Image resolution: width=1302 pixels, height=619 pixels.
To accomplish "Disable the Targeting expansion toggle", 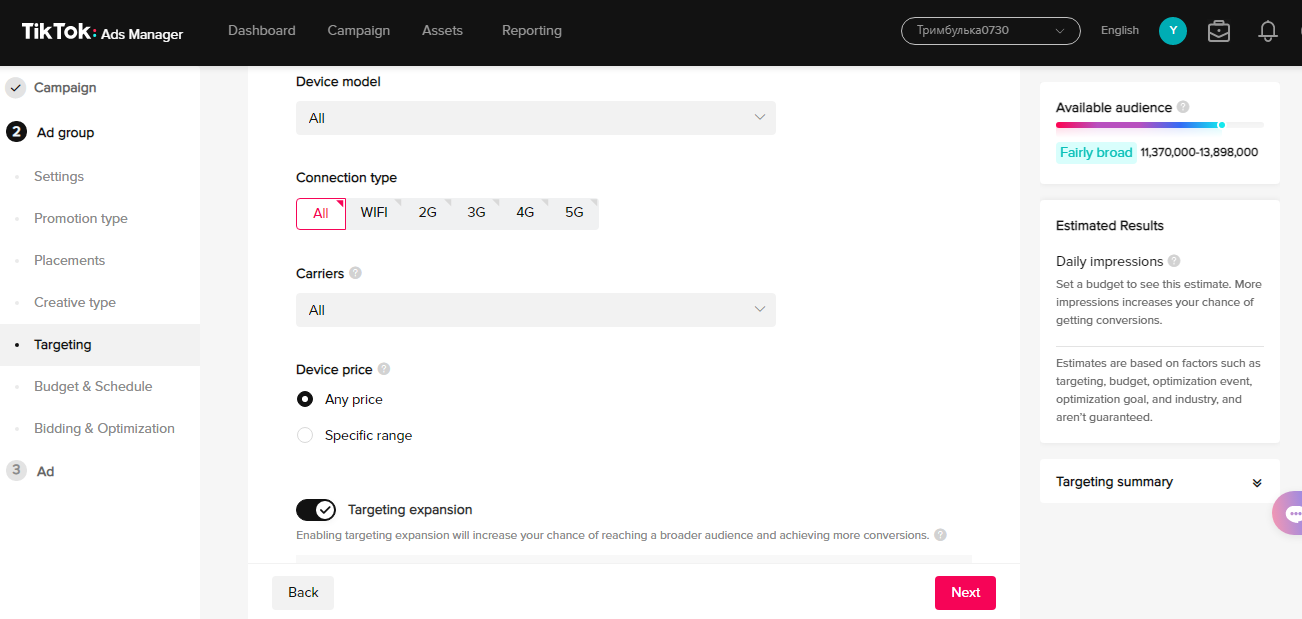I will [316, 510].
